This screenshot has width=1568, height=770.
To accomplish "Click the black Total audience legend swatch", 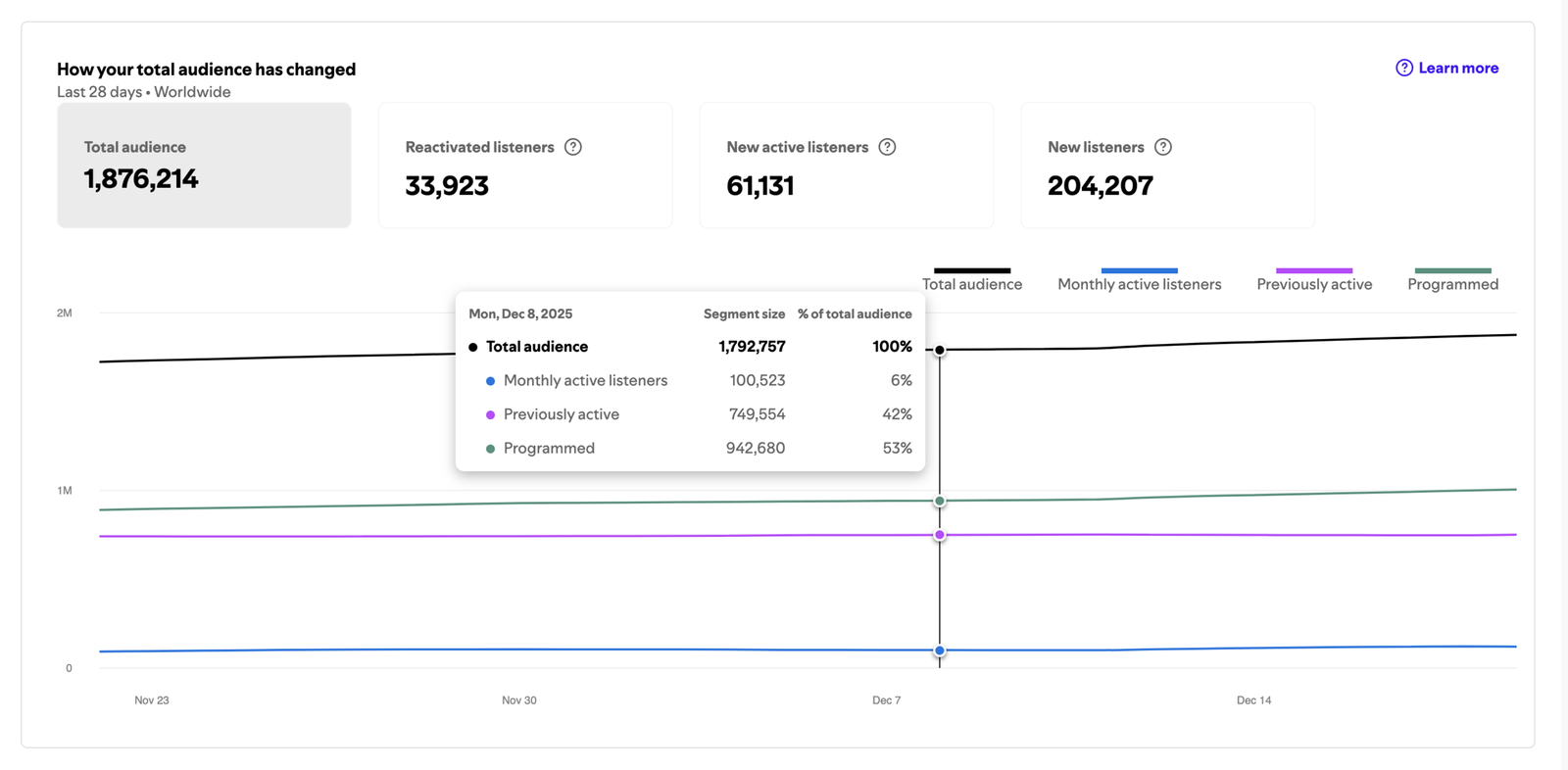I will pyautogui.click(x=971, y=270).
